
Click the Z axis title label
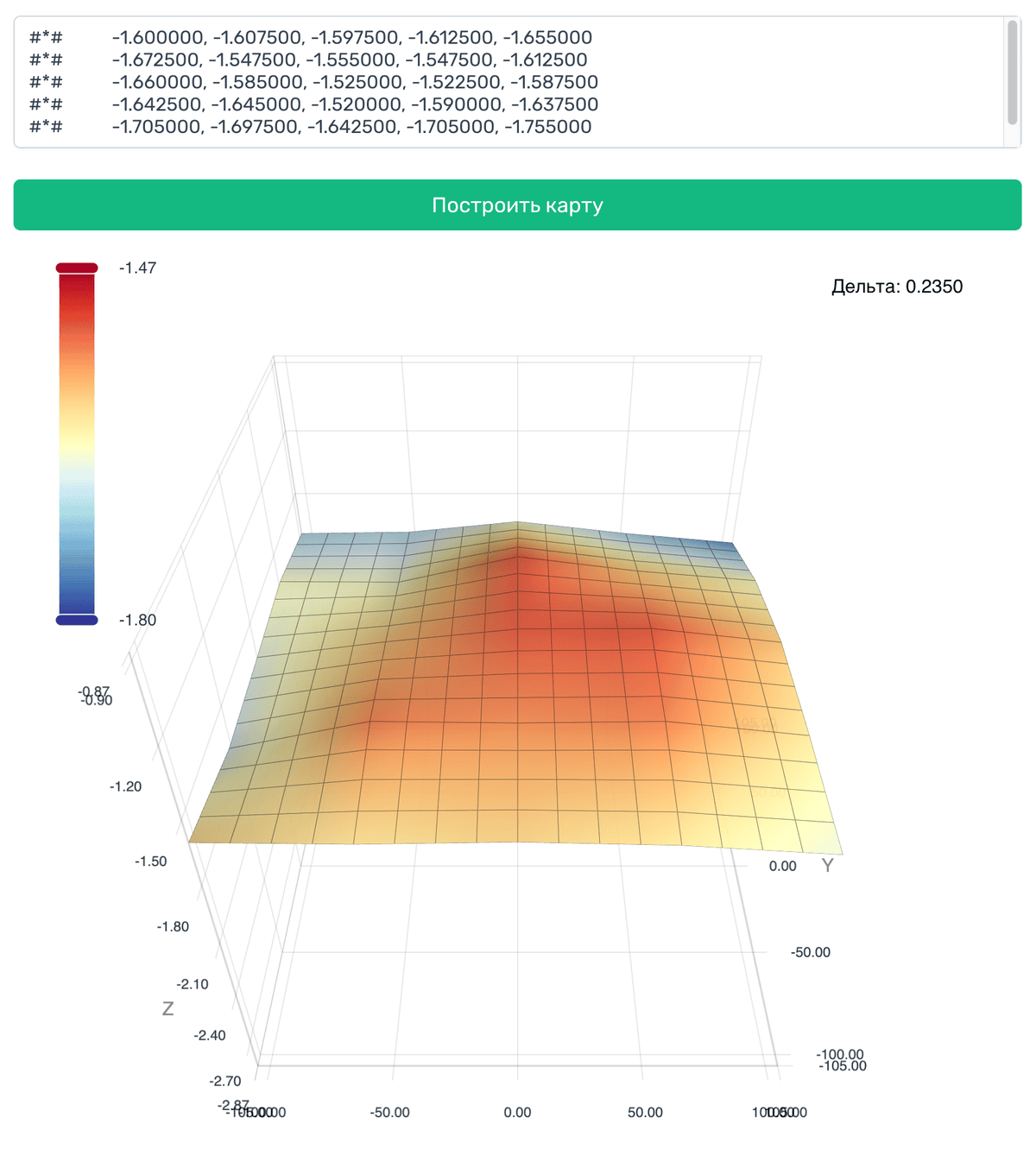click(167, 1008)
